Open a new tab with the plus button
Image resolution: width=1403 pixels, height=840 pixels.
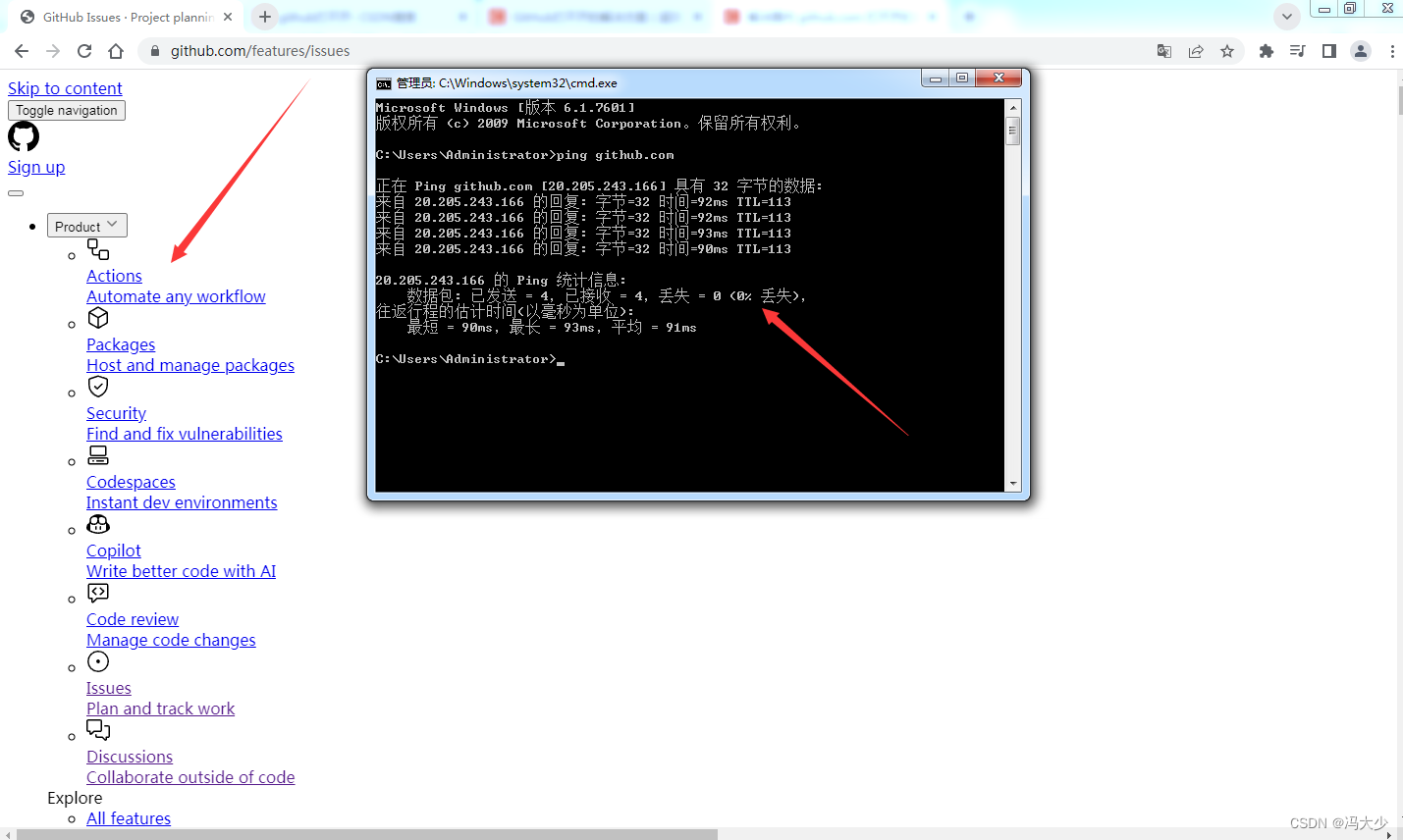pos(265,17)
